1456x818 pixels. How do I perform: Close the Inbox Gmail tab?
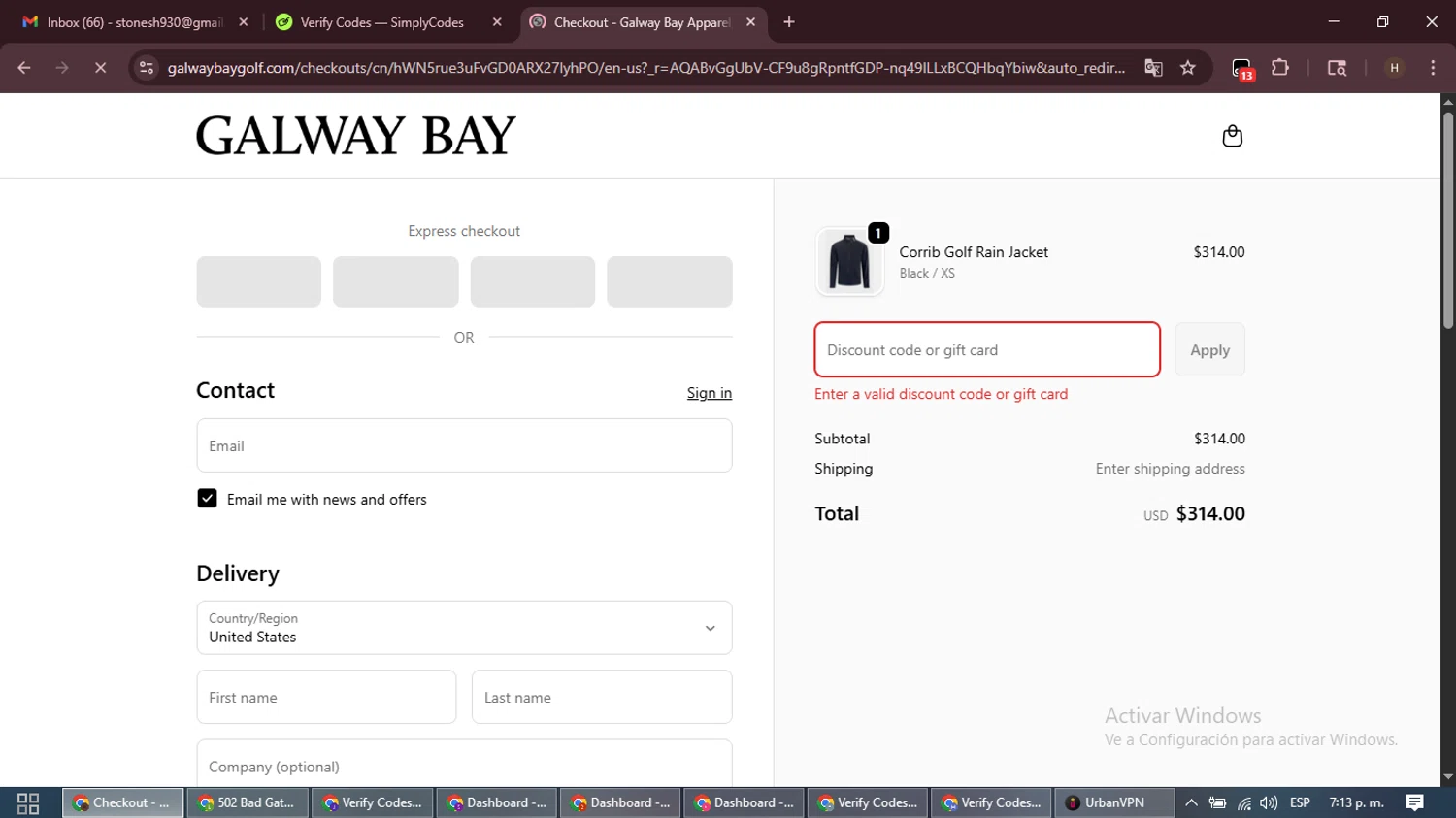point(244,22)
